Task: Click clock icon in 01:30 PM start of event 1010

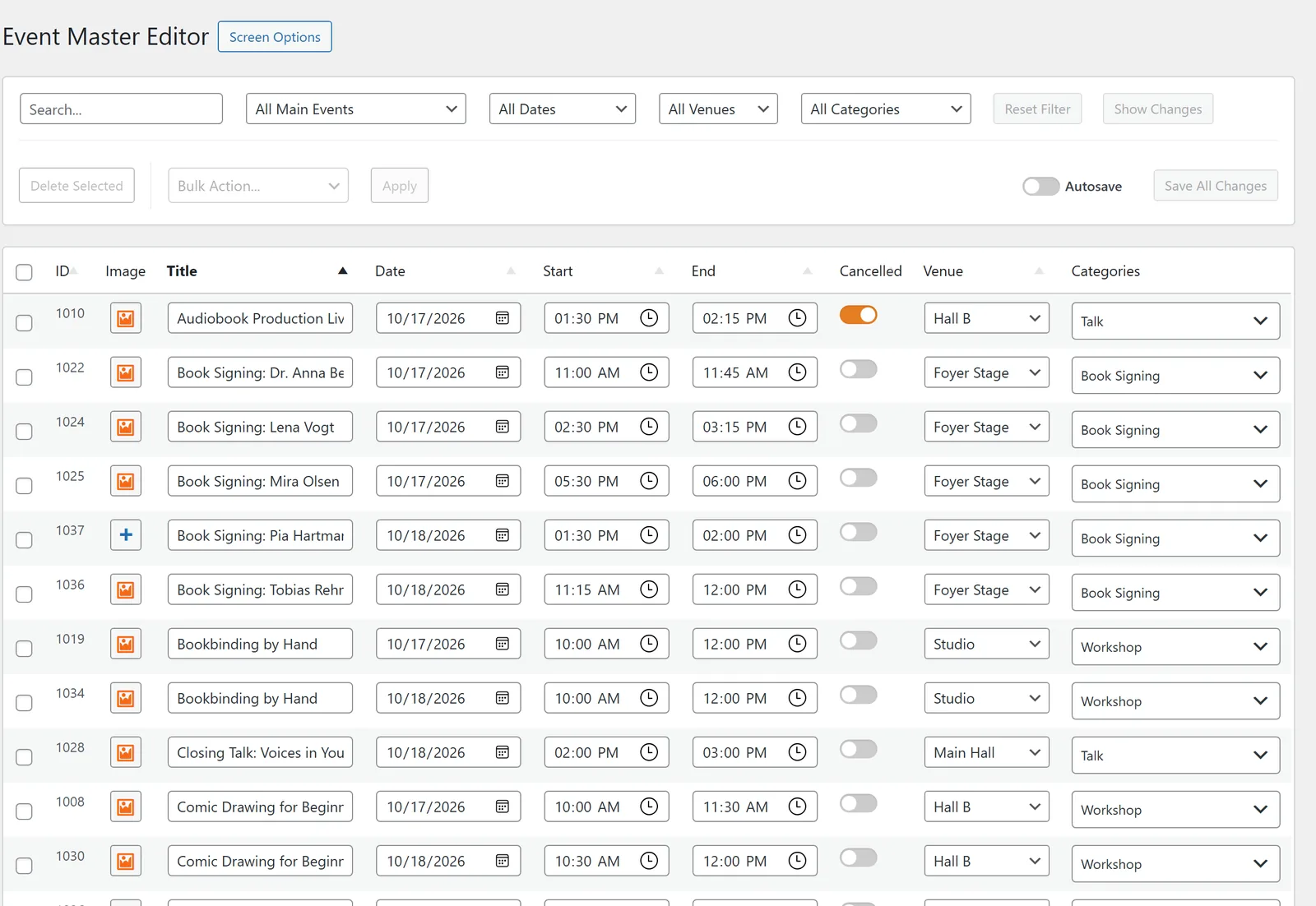Action: pos(649,317)
